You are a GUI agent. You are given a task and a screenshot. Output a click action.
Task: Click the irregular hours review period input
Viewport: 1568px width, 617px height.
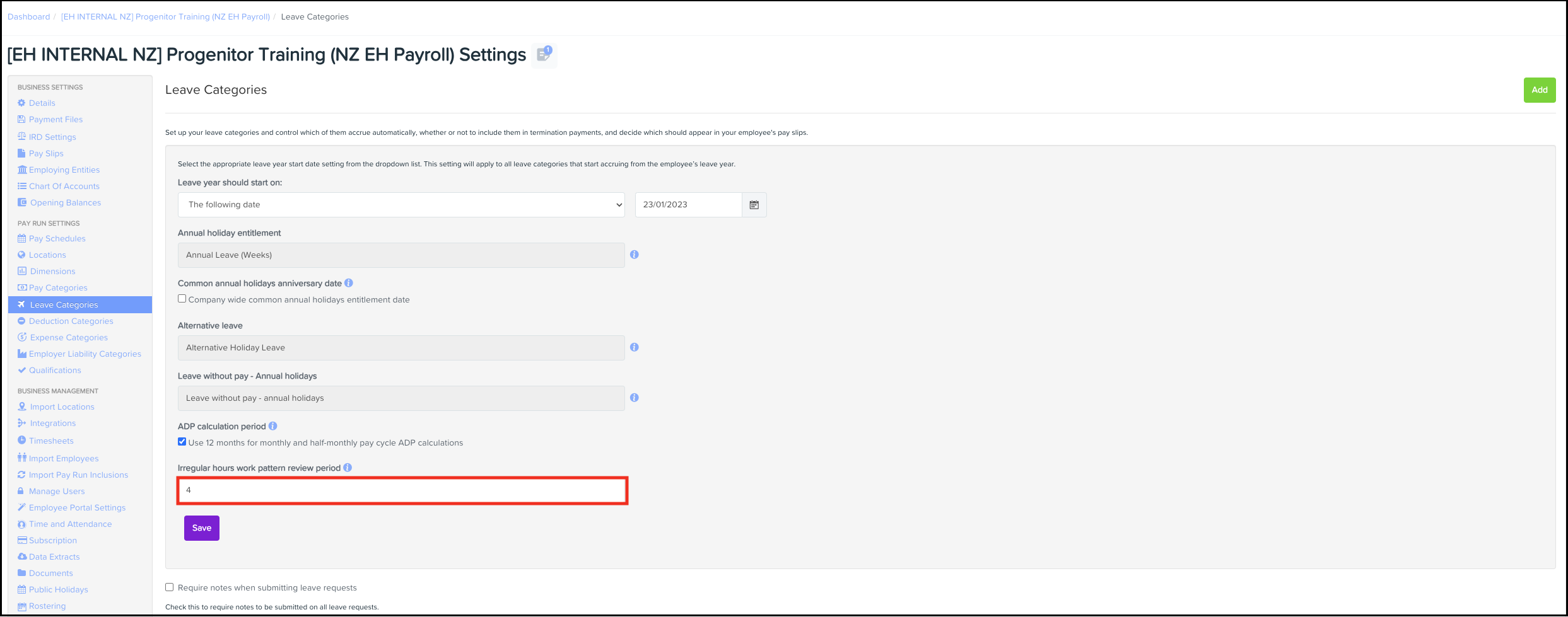pos(402,490)
